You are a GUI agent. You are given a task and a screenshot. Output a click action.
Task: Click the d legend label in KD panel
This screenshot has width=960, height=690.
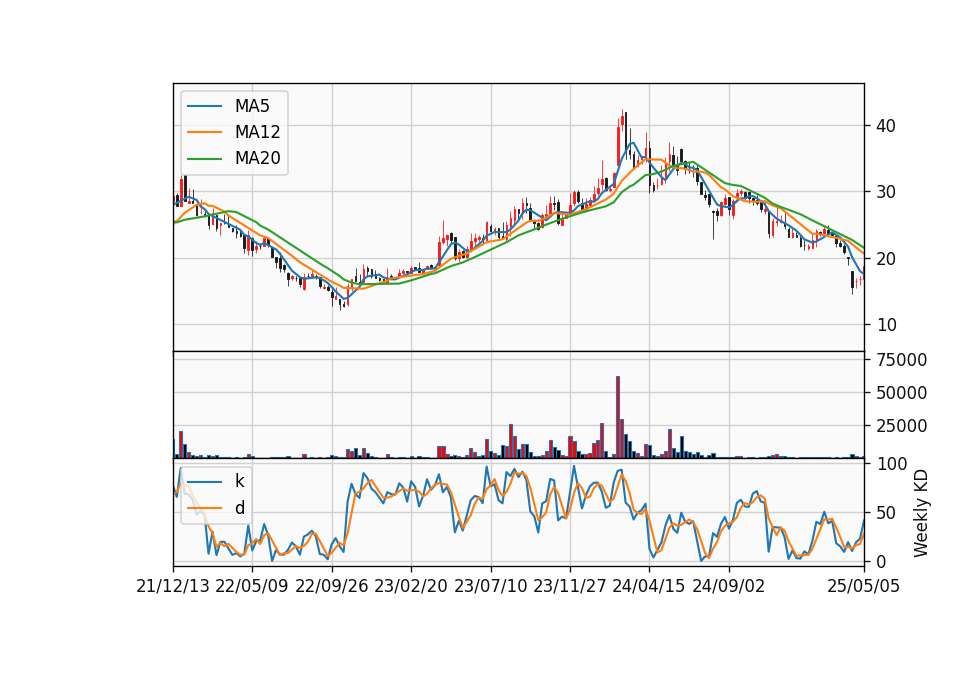(x=240, y=508)
